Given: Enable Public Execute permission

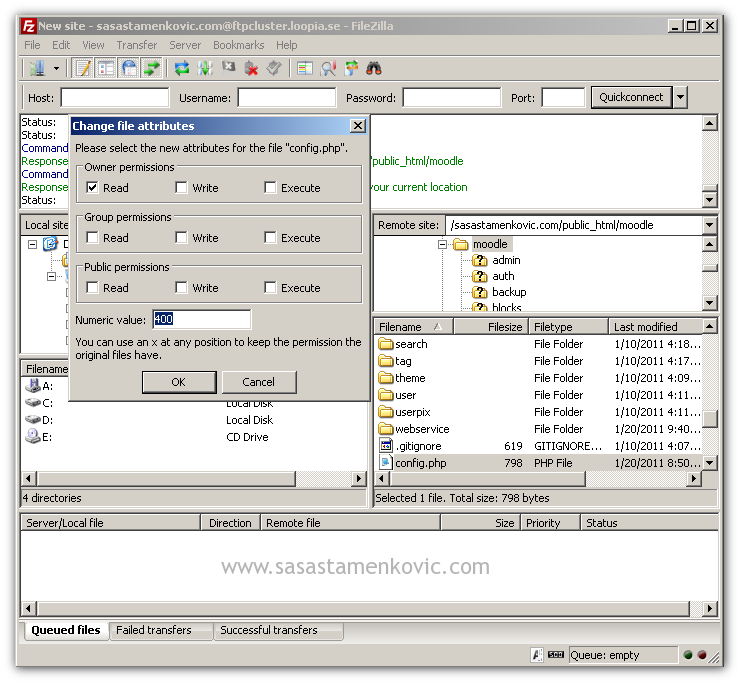Looking at the screenshot, I should click(270, 287).
